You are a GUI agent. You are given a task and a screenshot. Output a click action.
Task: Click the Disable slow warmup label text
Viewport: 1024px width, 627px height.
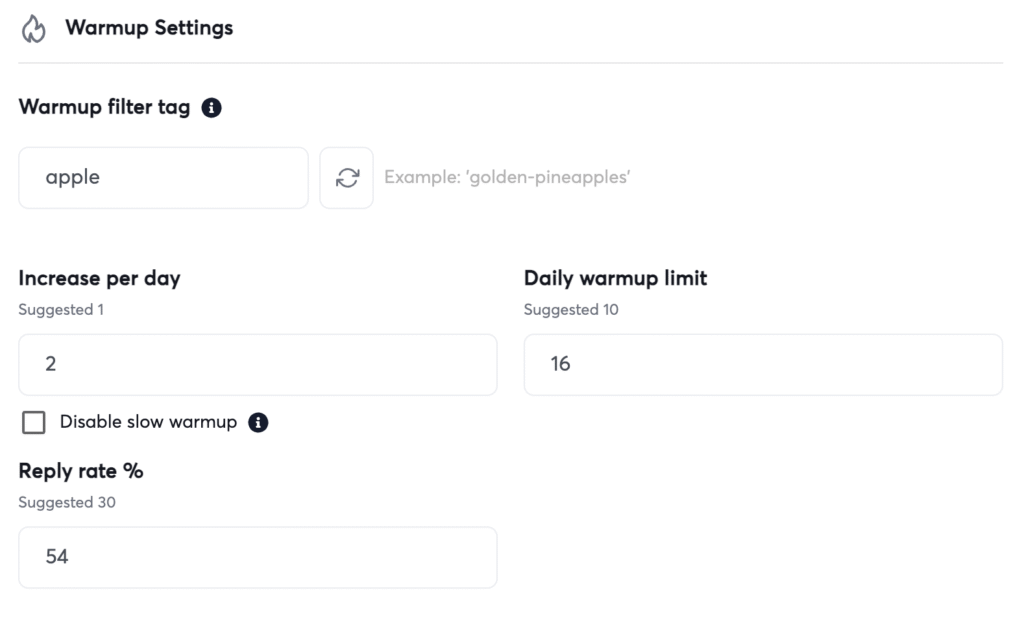tap(148, 422)
